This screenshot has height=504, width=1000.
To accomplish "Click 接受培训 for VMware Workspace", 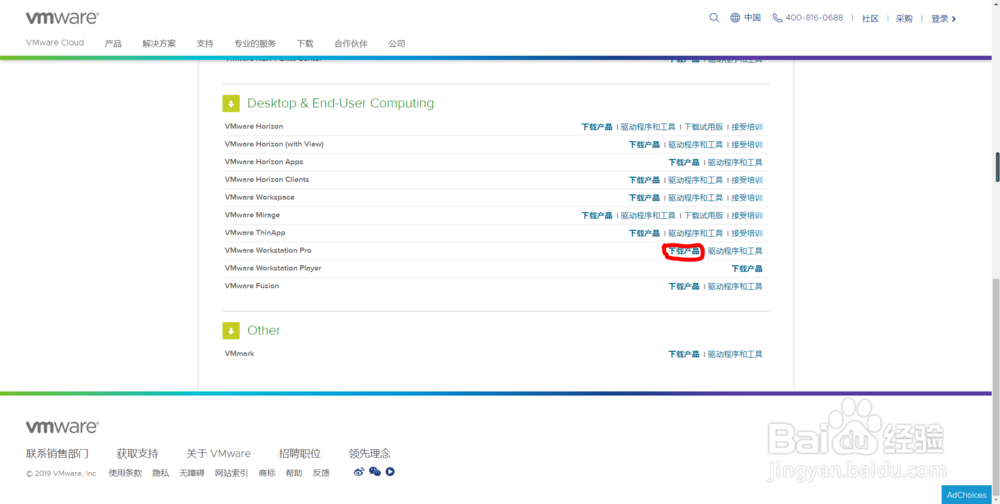I will (x=747, y=198).
